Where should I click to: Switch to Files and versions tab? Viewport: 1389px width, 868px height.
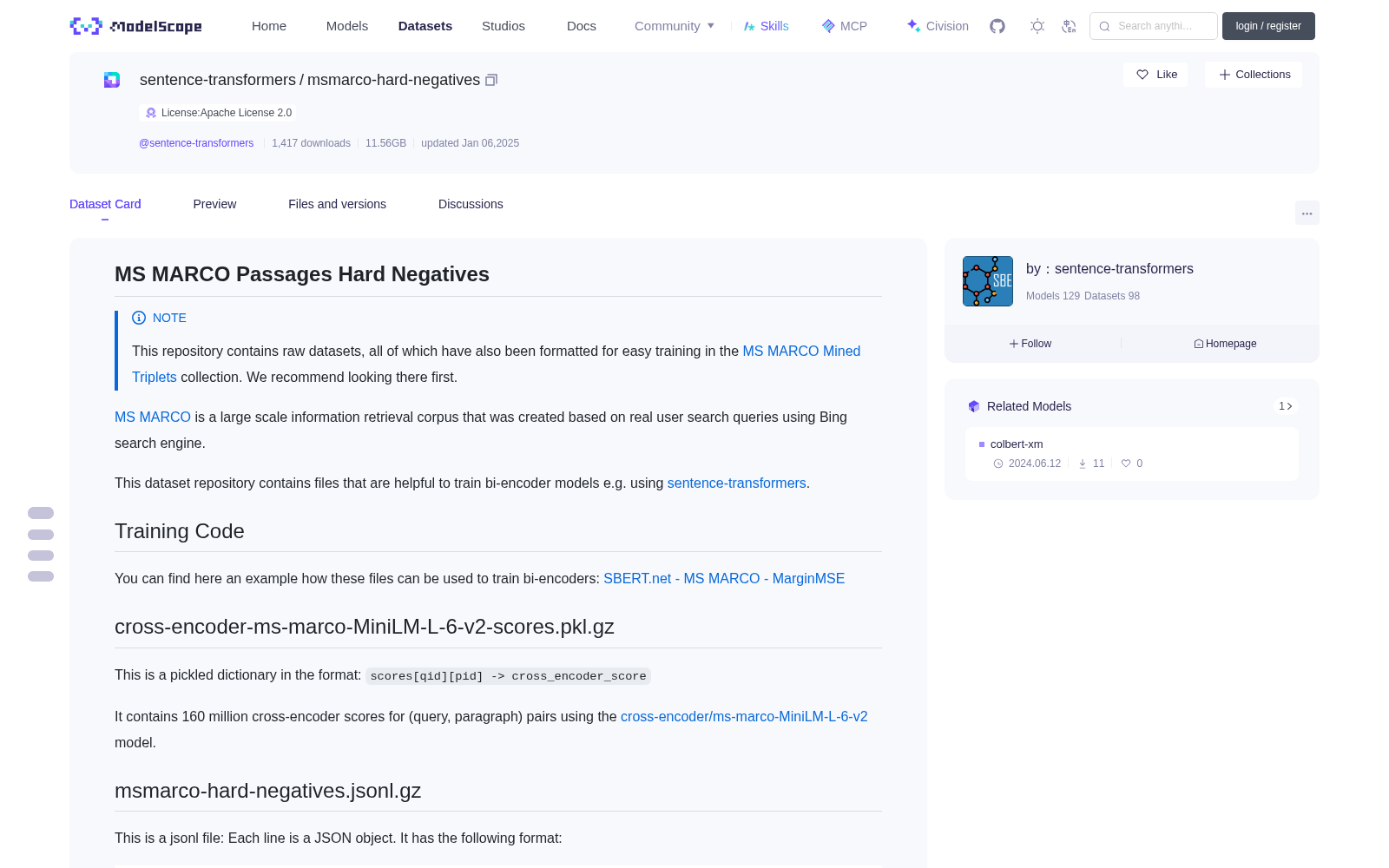[x=337, y=204]
